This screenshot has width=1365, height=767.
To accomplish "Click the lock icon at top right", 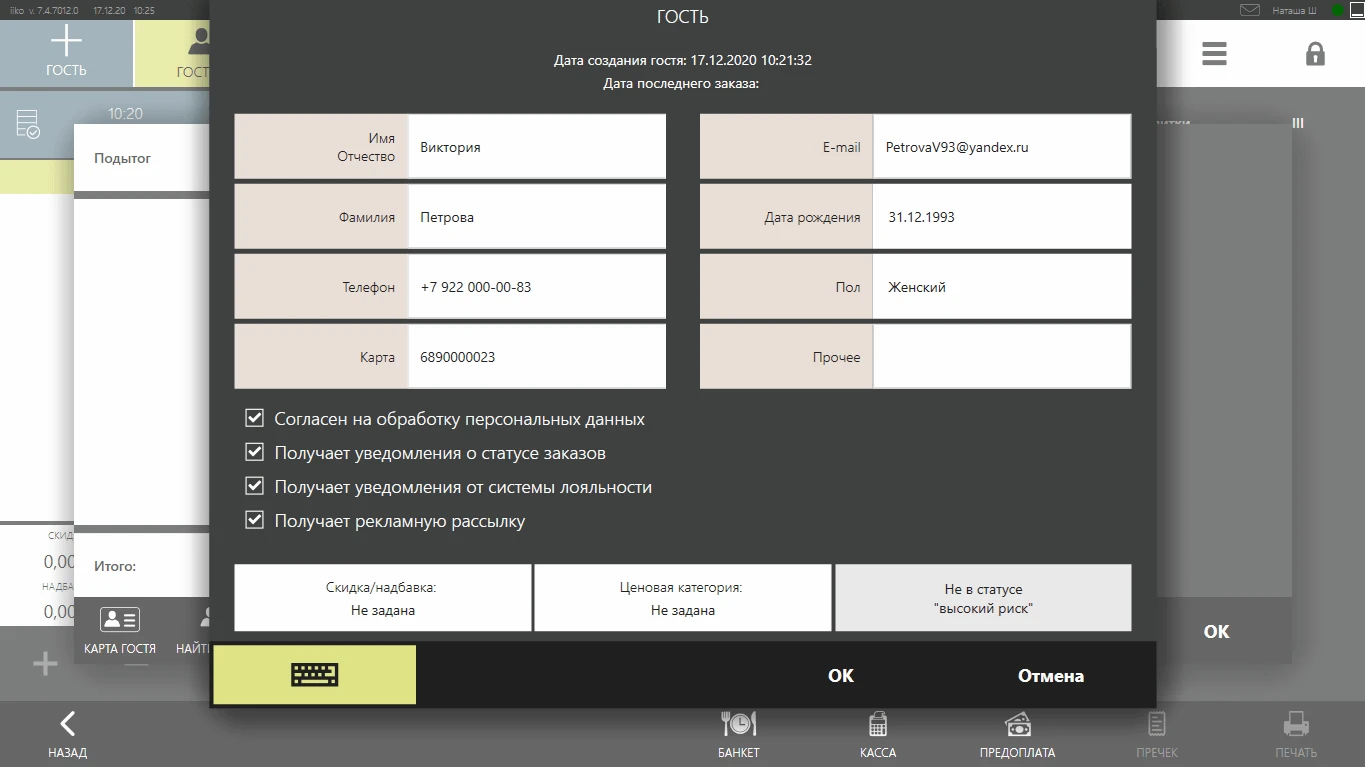I will point(1315,53).
